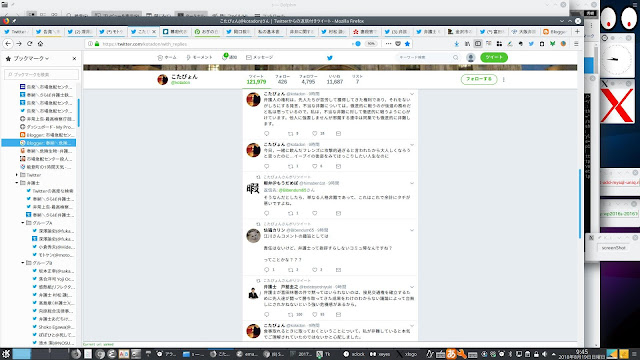Open account avatar menu in Twitter header
640x360 pixels.
471,58
